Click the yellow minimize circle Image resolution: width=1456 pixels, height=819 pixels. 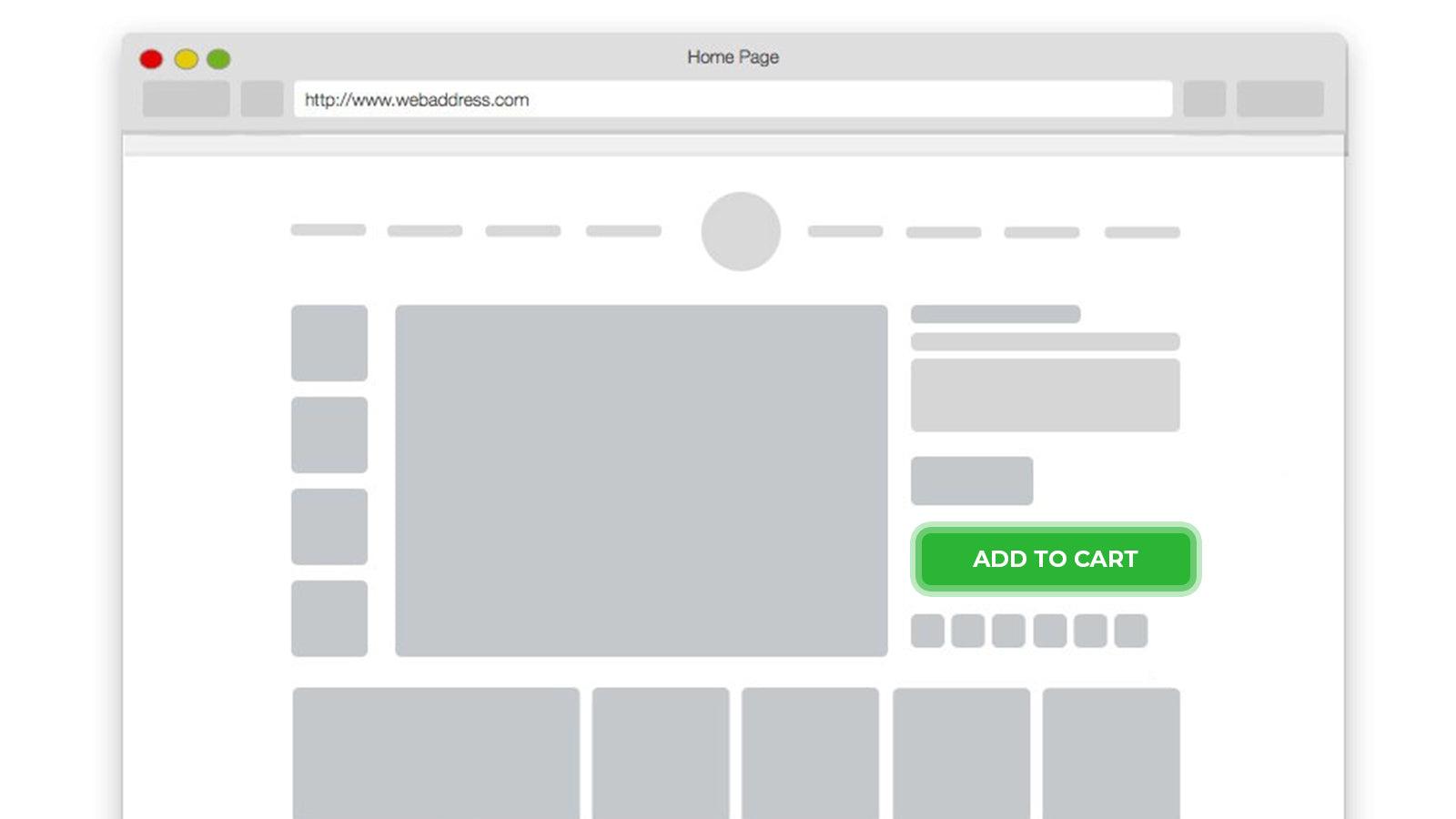(x=186, y=58)
